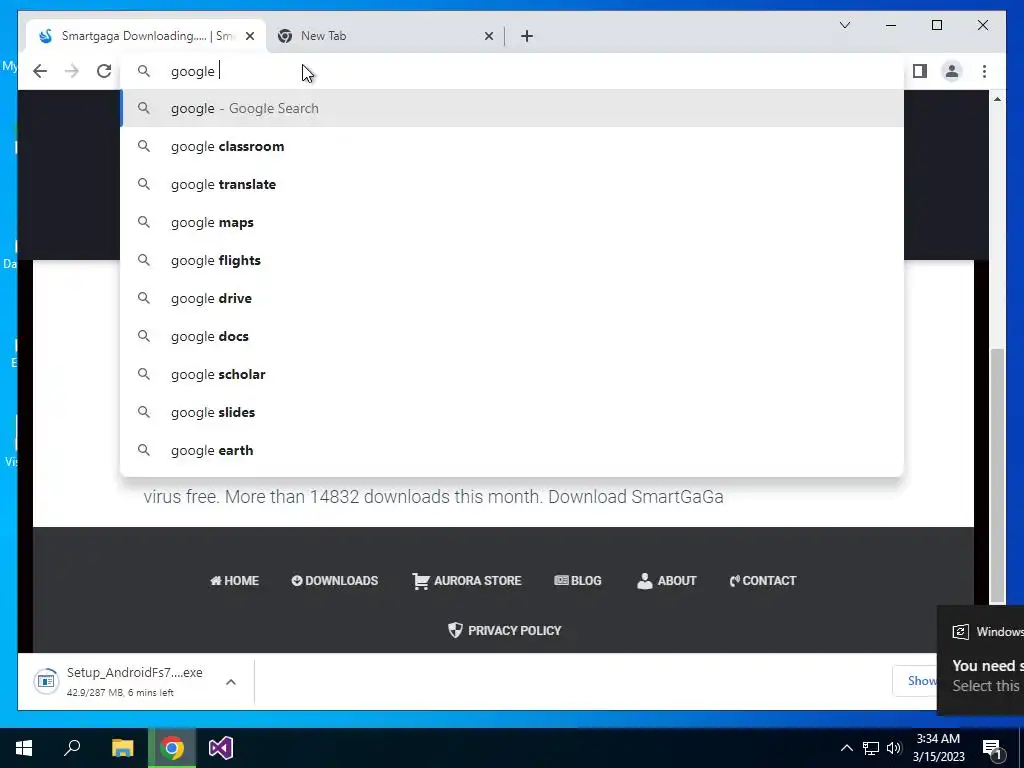Open the PRIVACY POLICY footer link

pyautogui.click(x=505, y=630)
